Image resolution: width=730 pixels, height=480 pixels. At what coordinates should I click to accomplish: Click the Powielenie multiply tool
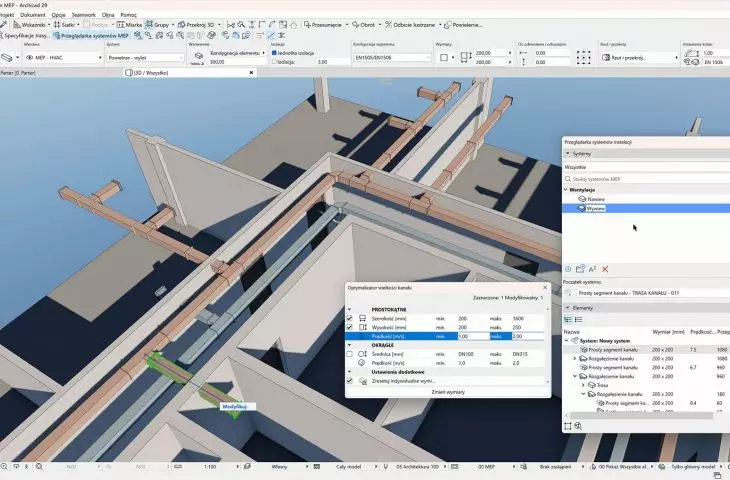click(463, 25)
